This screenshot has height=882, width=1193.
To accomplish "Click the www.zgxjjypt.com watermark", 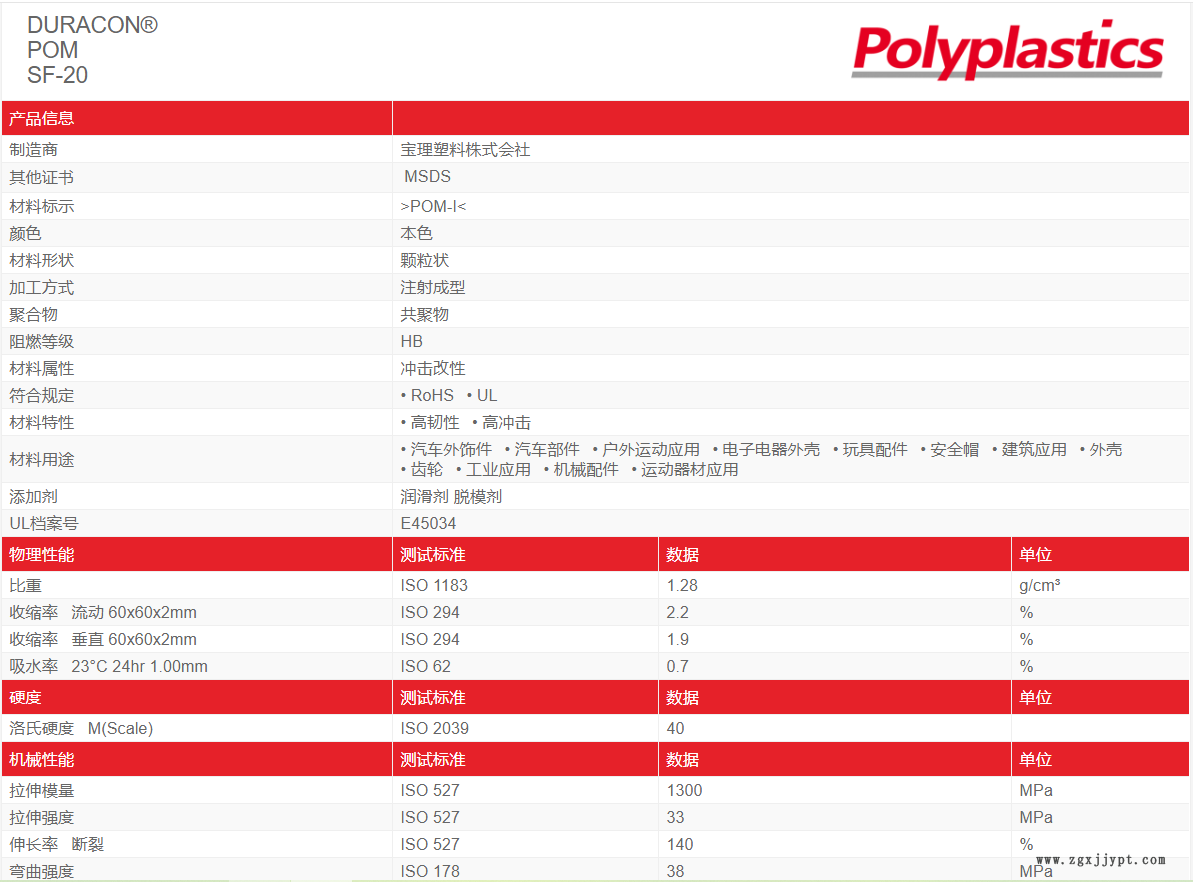I will click(1101, 860).
